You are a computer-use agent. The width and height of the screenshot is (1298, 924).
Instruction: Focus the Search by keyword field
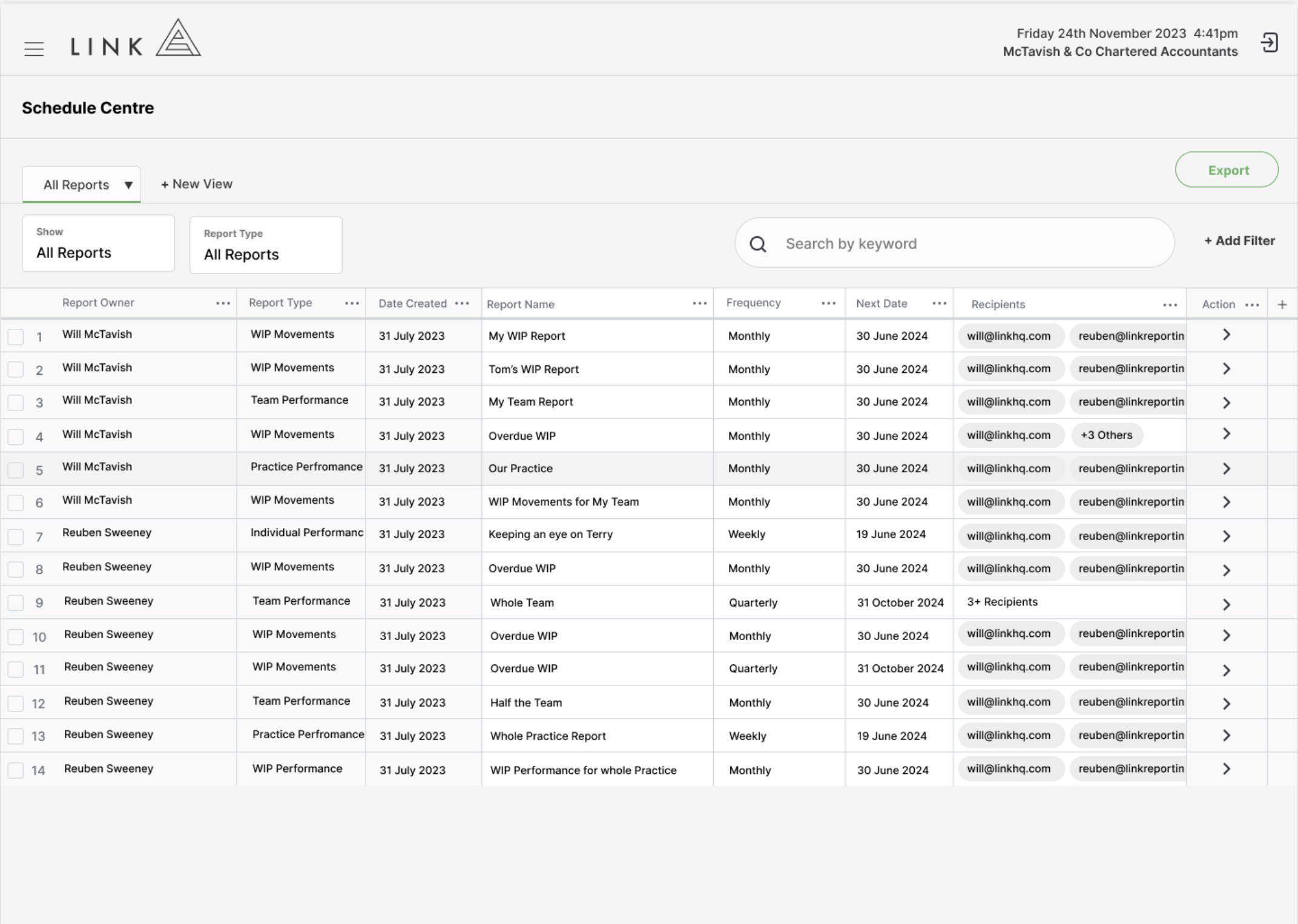955,243
